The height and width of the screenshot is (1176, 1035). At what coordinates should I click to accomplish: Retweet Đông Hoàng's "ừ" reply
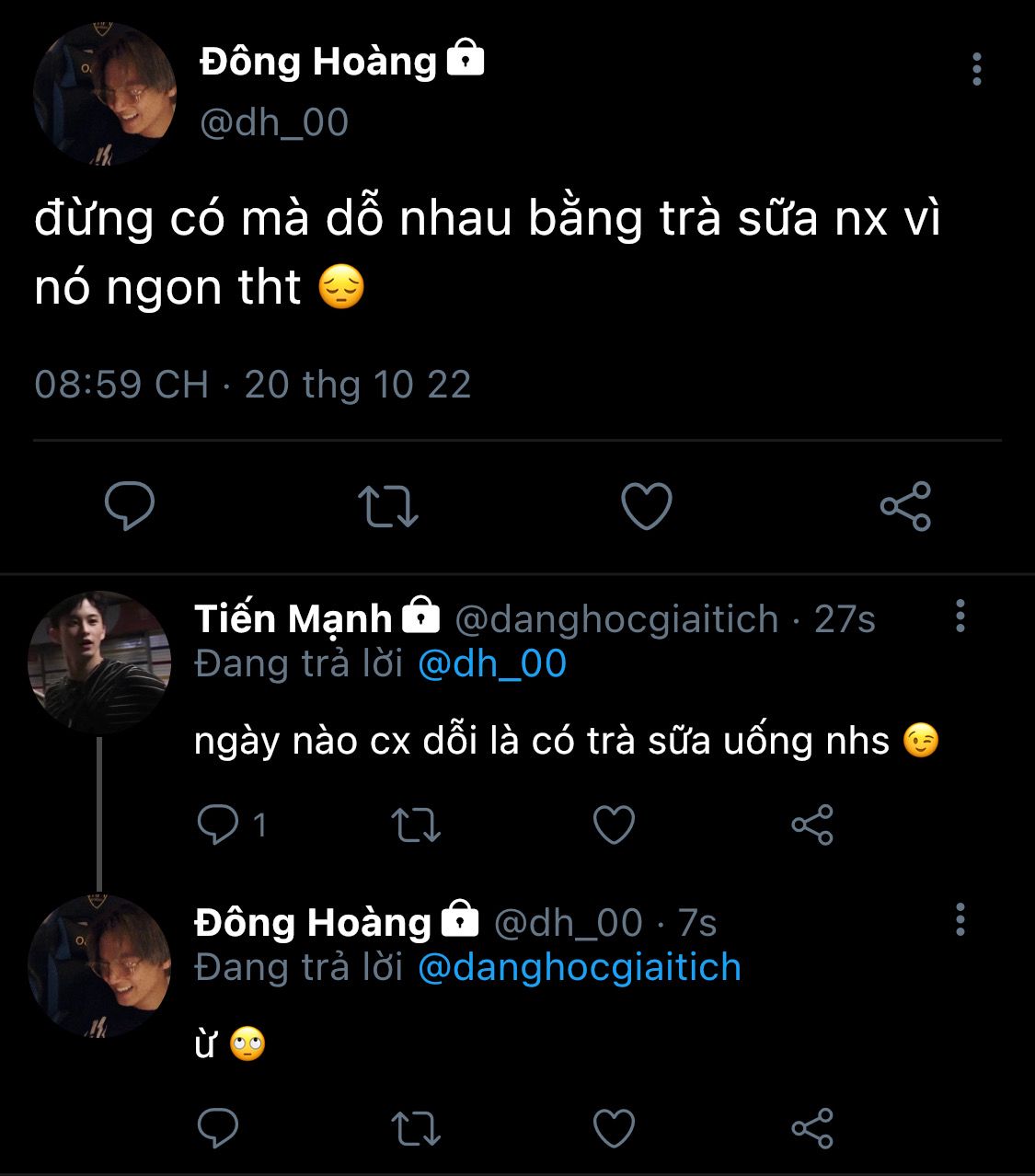(x=416, y=1128)
